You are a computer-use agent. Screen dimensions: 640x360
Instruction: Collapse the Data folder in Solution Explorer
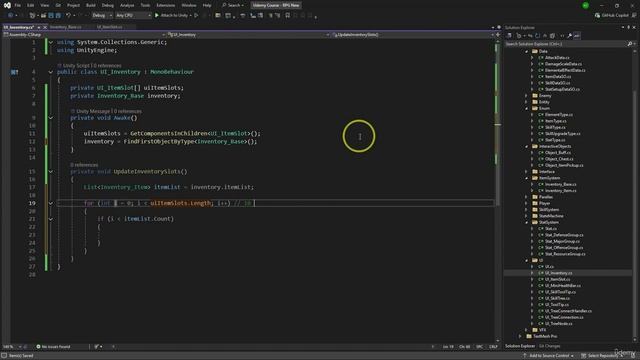[x=527, y=51]
